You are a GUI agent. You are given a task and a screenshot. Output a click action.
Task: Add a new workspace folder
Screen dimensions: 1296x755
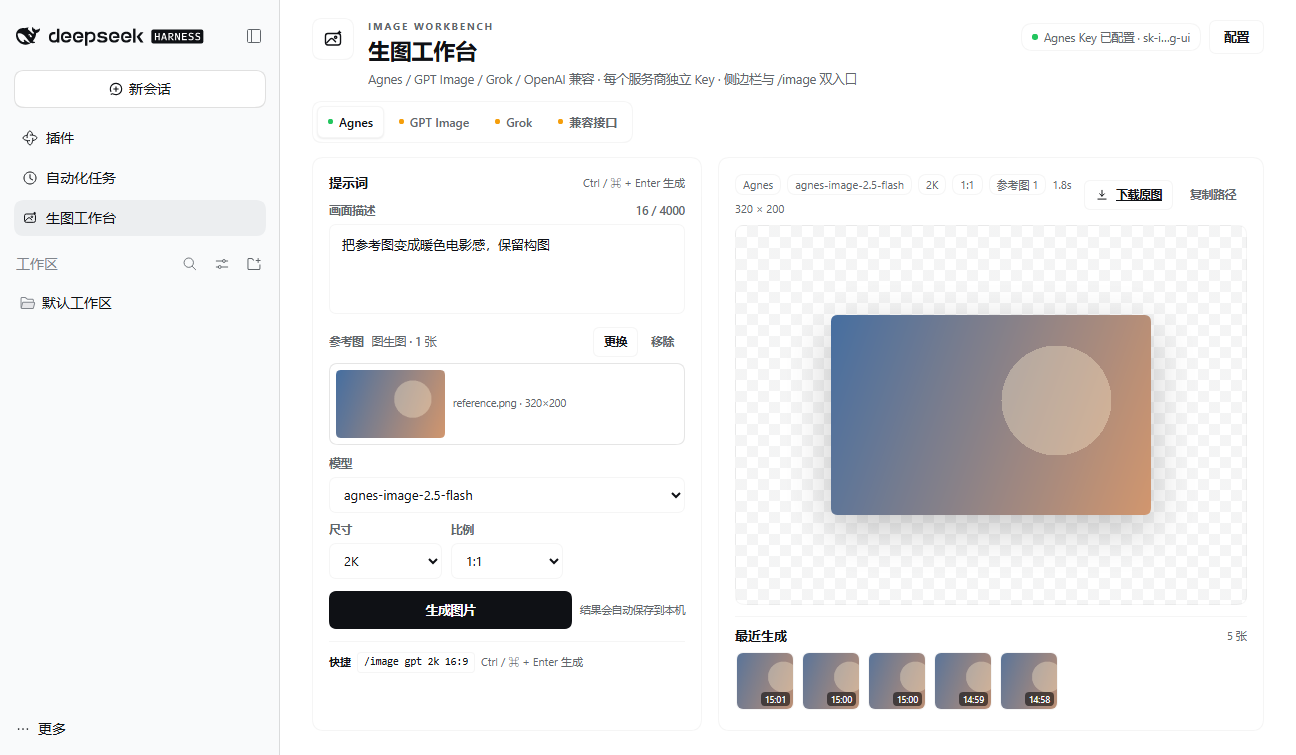[x=254, y=264]
